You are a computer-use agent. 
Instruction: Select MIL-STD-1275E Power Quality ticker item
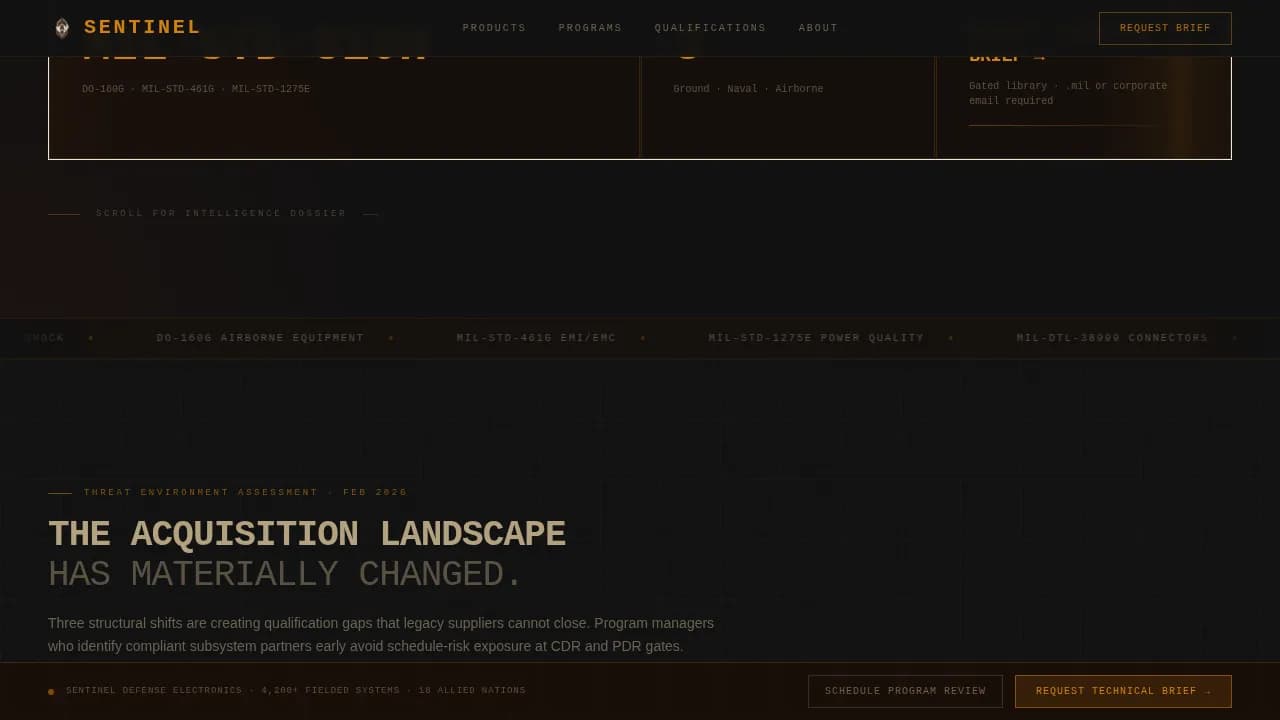click(816, 338)
